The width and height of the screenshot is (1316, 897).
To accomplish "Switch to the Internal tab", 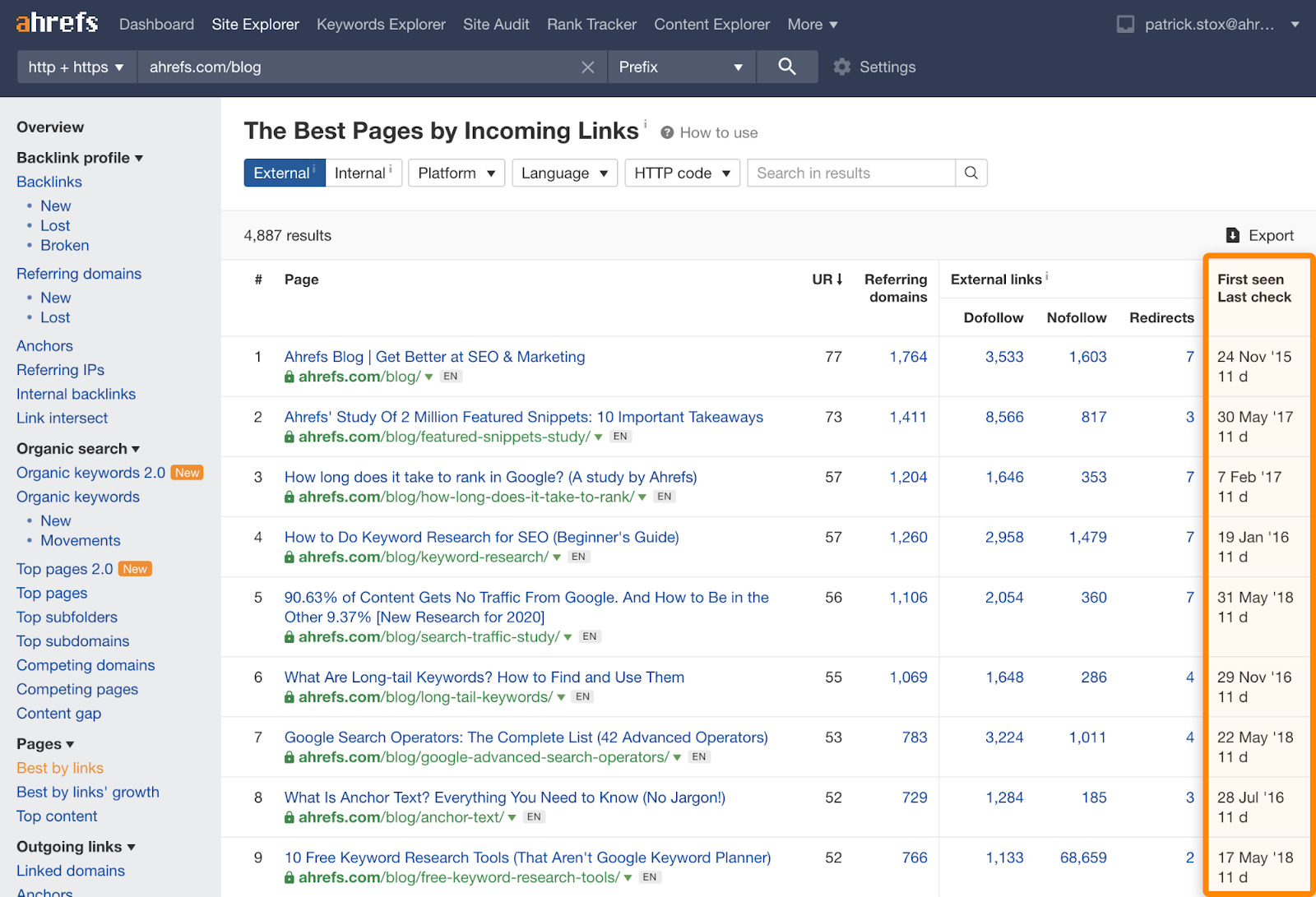I will tap(362, 173).
